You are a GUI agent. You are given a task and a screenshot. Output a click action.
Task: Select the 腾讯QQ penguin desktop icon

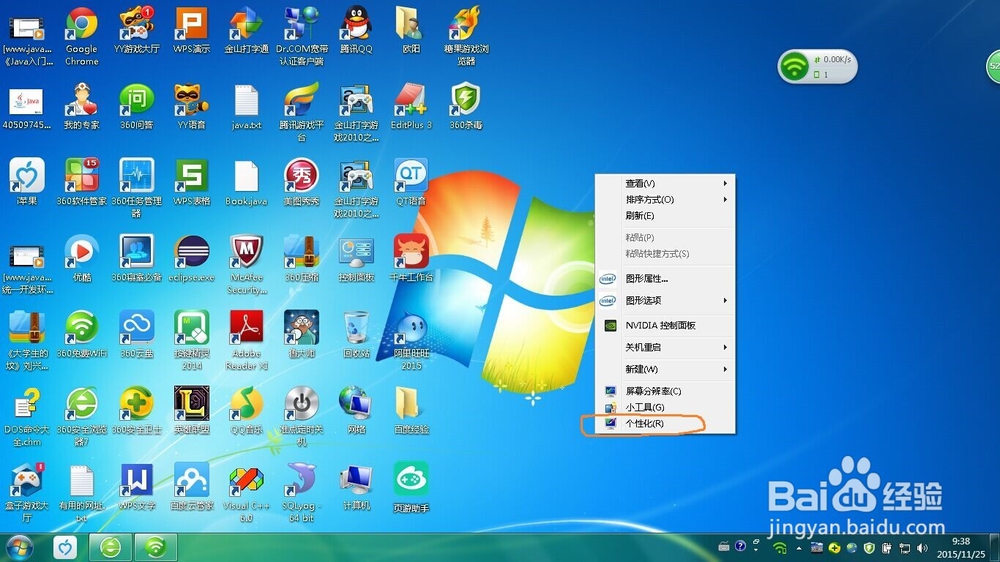356,30
